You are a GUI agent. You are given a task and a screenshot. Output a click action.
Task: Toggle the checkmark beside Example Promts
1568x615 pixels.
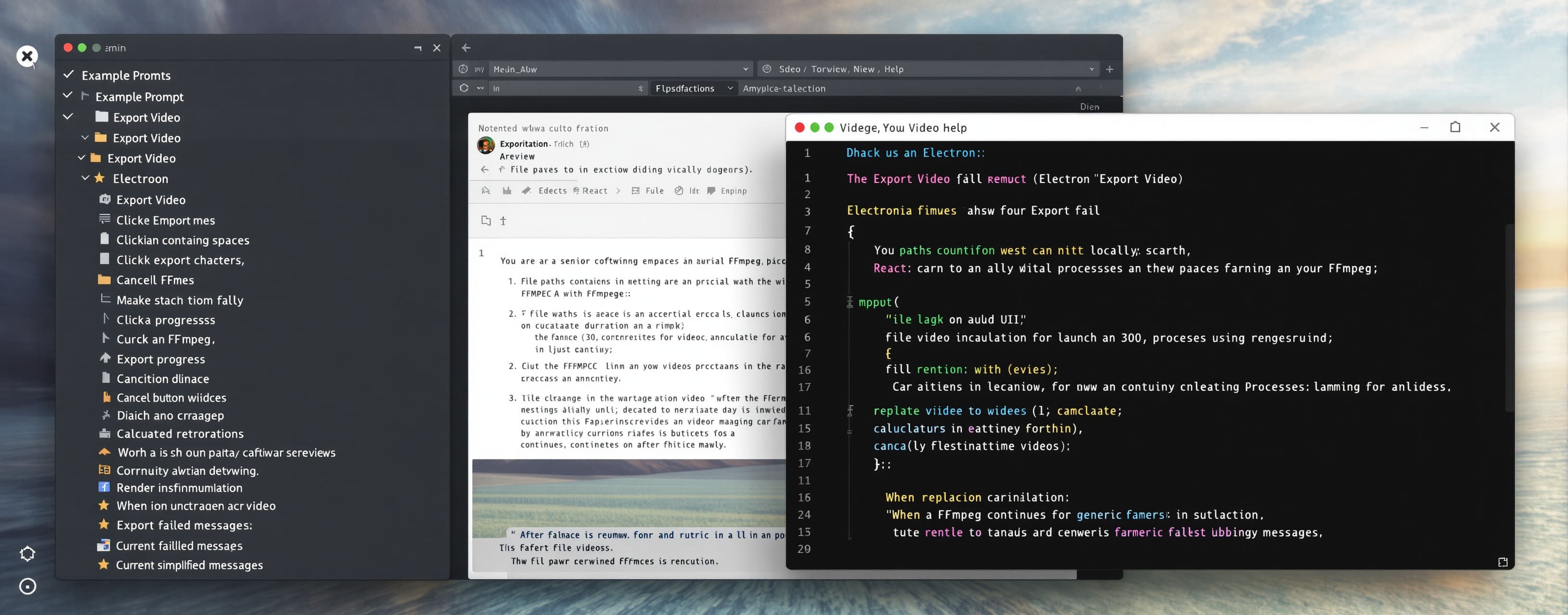click(x=69, y=74)
